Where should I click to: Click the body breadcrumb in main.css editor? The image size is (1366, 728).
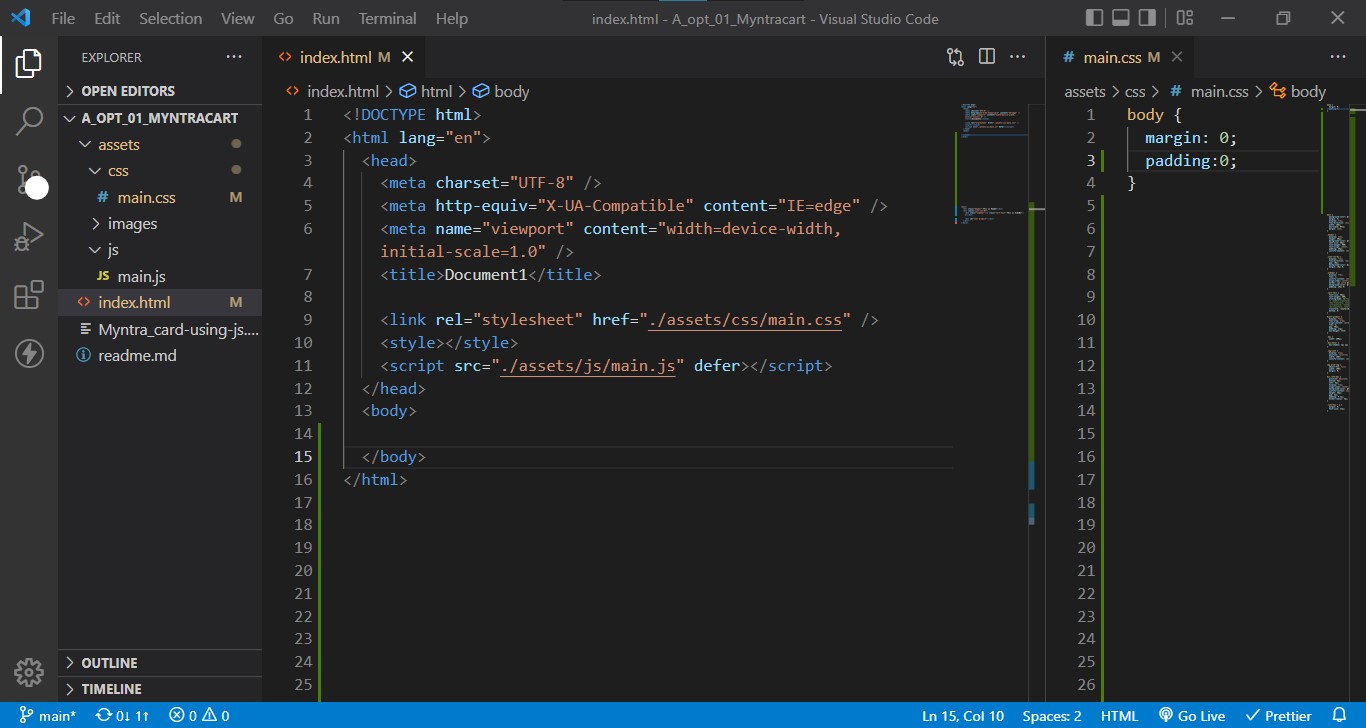click(x=1298, y=91)
